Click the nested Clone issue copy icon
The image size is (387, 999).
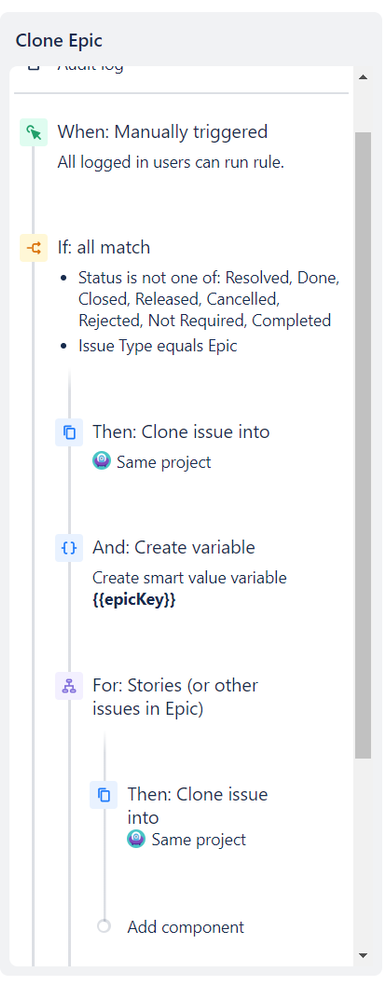pyautogui.click(x=103, y=795)
